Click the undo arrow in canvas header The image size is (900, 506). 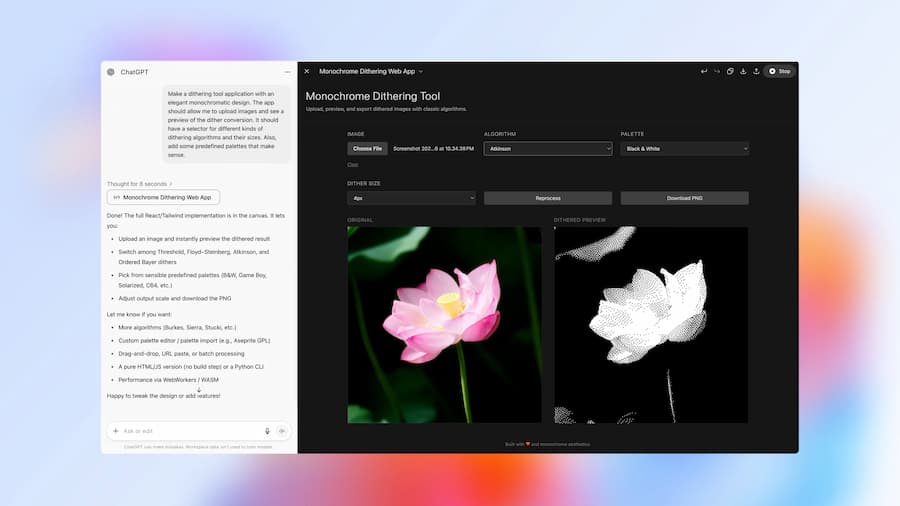704,71
